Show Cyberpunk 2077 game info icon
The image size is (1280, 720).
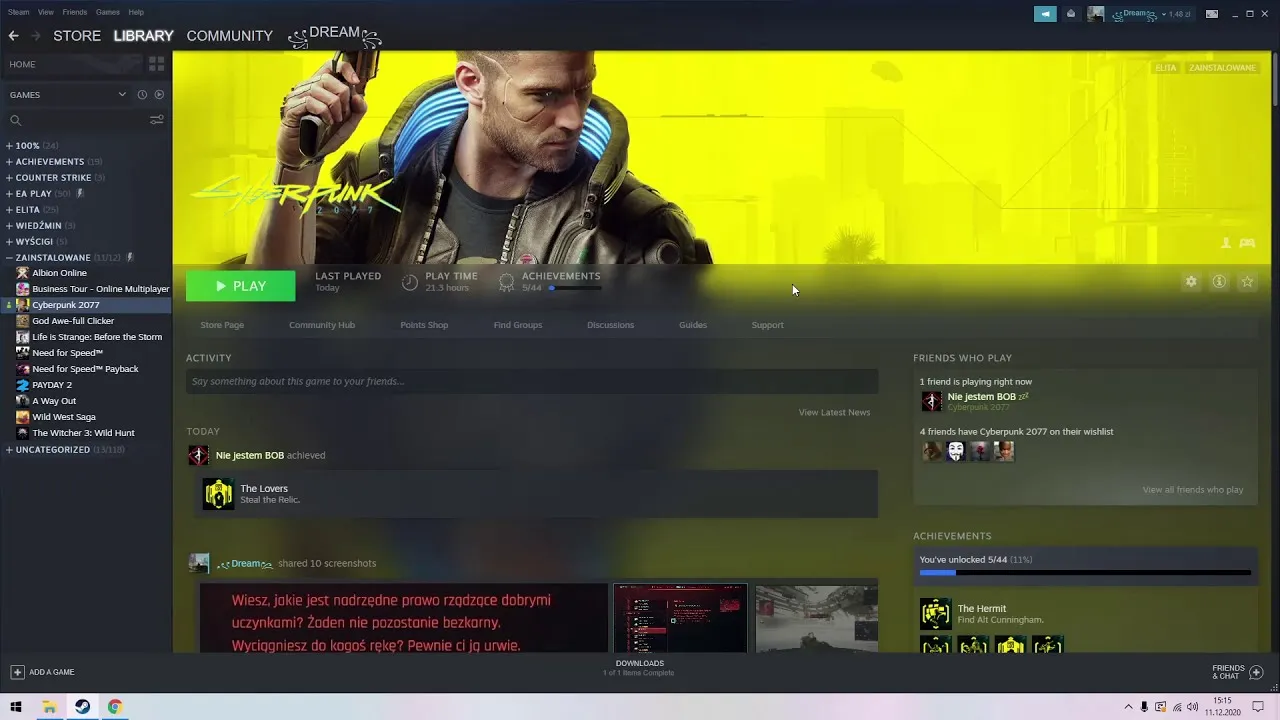1219,282
